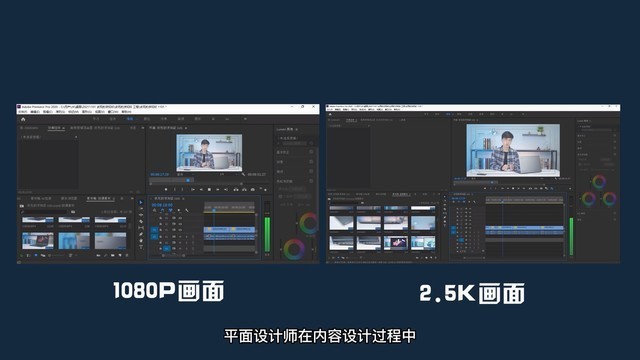Select colorful-screen thumbnail in 2.5K project panel
Image resolution: width=640 pixels, height=360 pixels.
396,243
